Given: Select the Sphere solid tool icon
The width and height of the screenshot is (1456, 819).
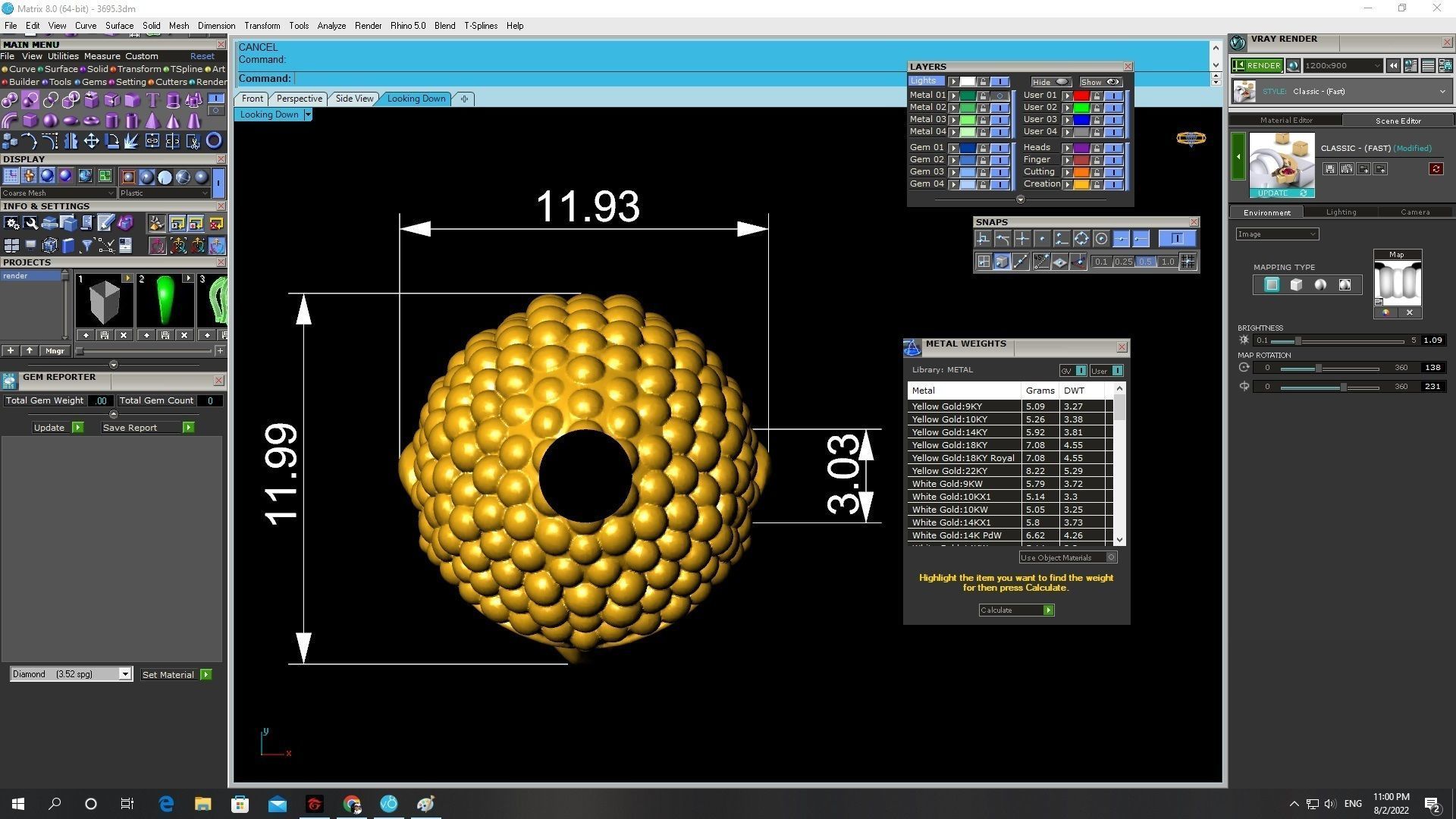Looking at the screenshot, I should pyautogui.click(x=50, y=121).
